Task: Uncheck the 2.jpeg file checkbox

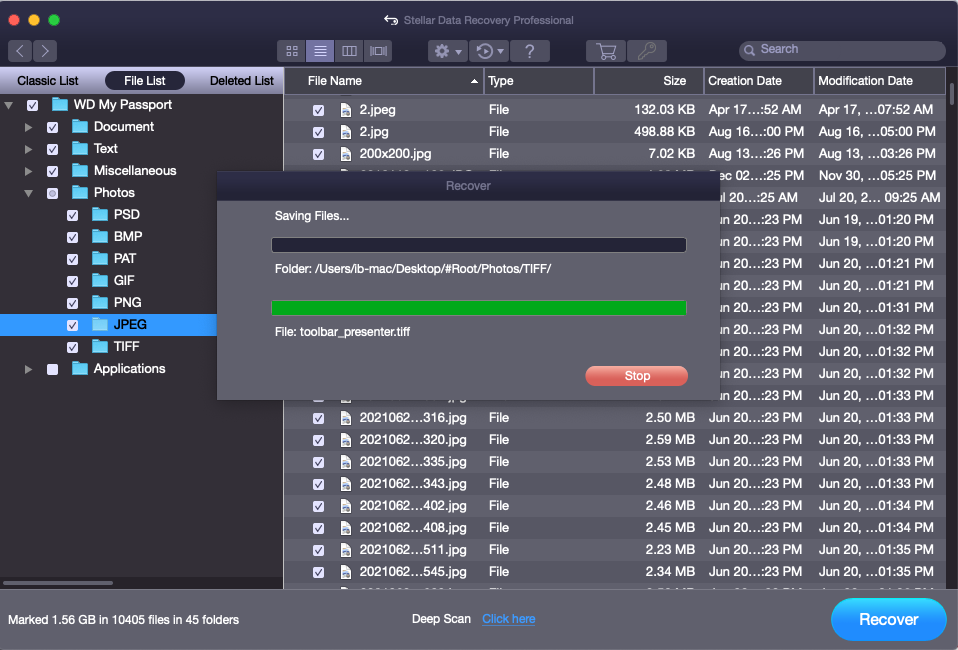Action: click(x=318, y=110)
